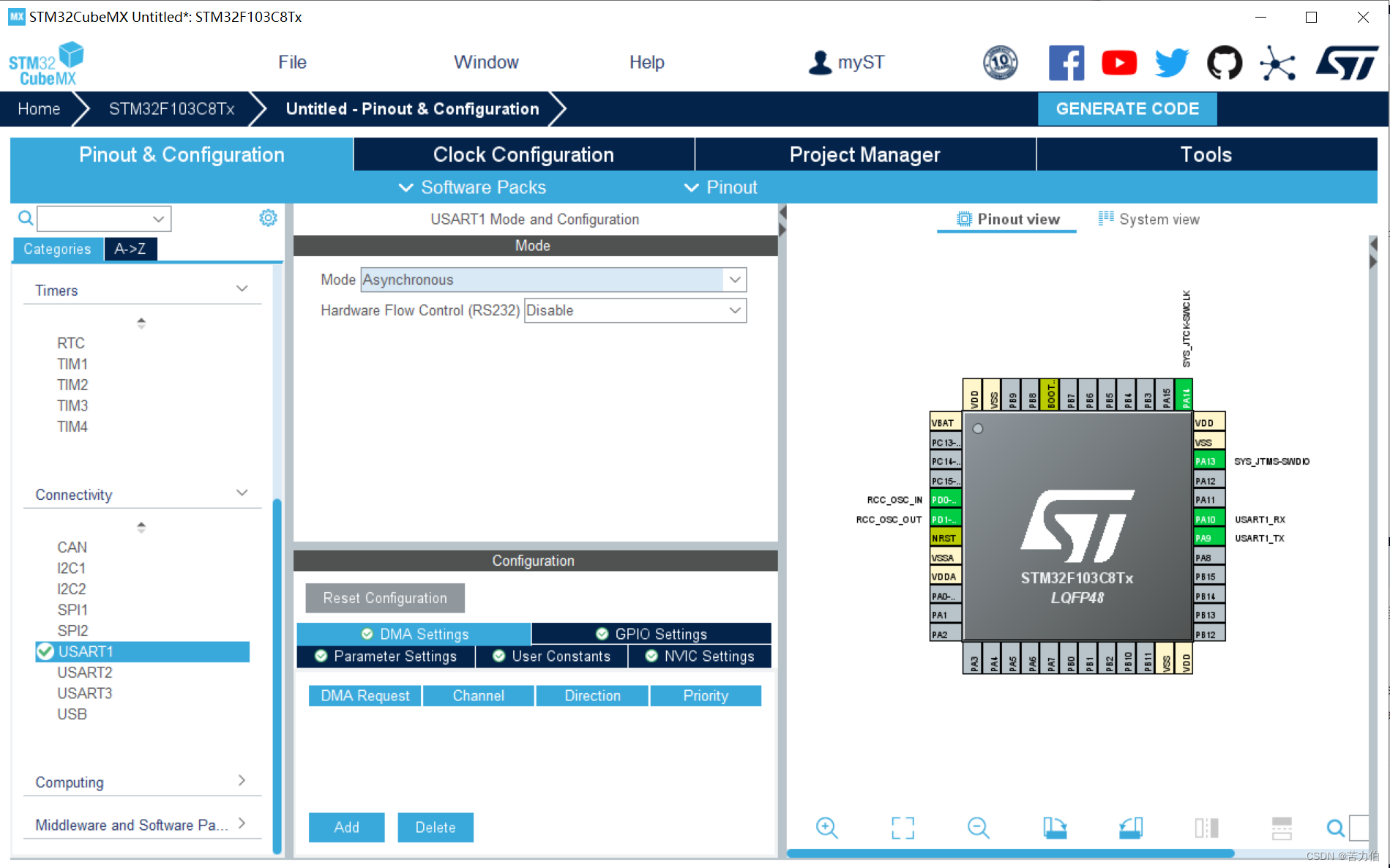Open the GitHub icon
Image resolution: width=1390 pixels, height=868 pixels.
[x=1225, y=63]
